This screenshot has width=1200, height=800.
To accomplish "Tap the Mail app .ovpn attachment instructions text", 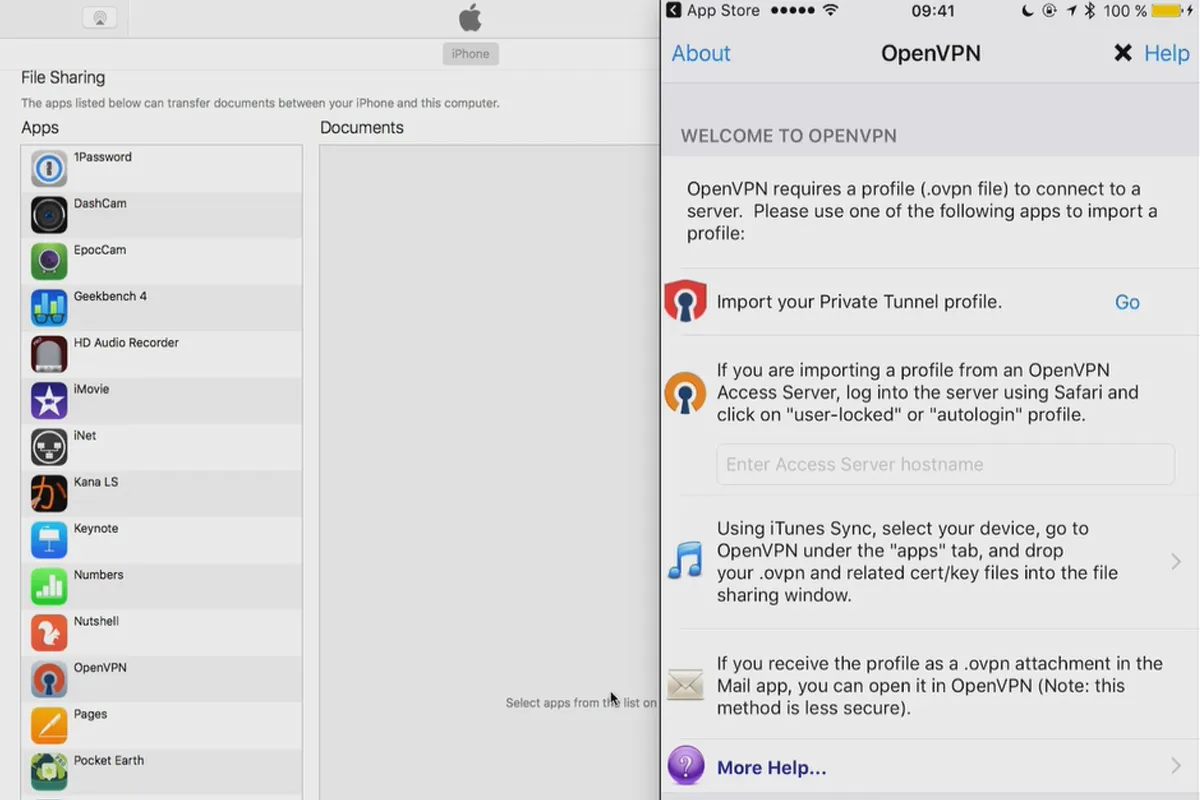I will pyautogui.click(x=940, y=686).
